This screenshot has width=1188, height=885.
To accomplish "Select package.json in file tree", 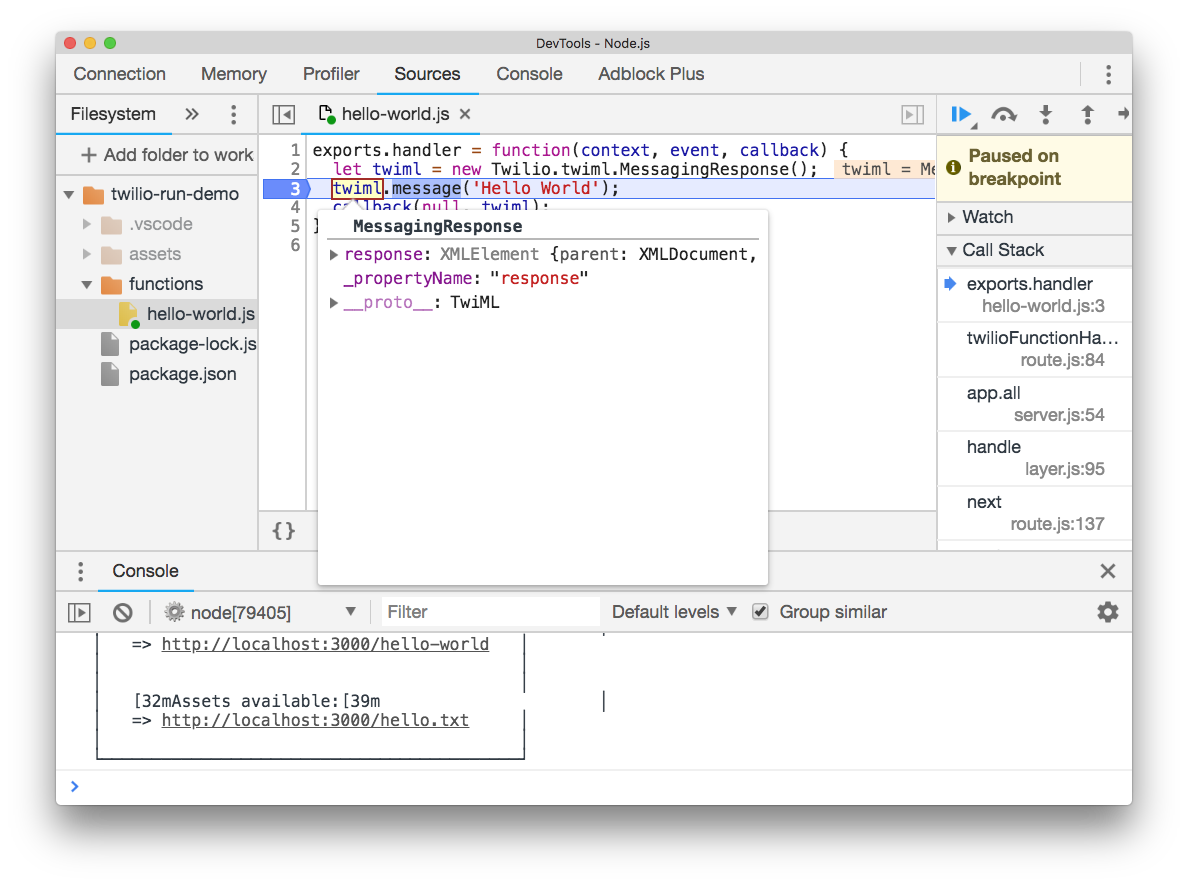I will click(x=183, y=374).
